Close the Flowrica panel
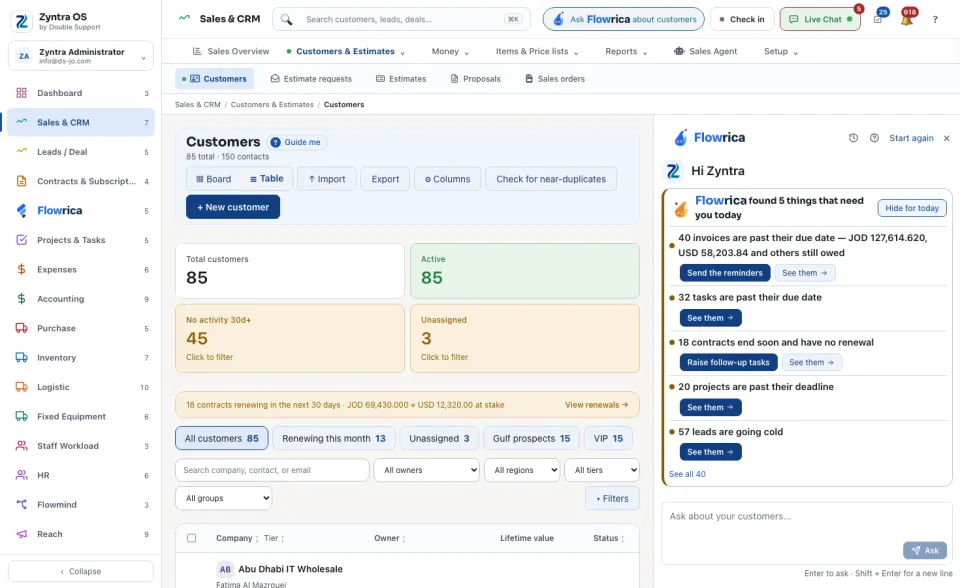 [947, 138]
